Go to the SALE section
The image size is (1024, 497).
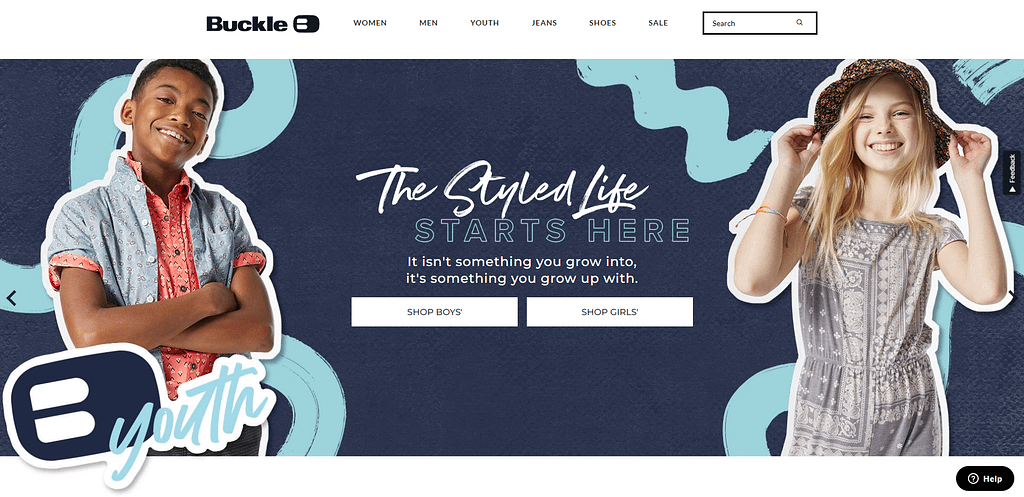point(658,23)
